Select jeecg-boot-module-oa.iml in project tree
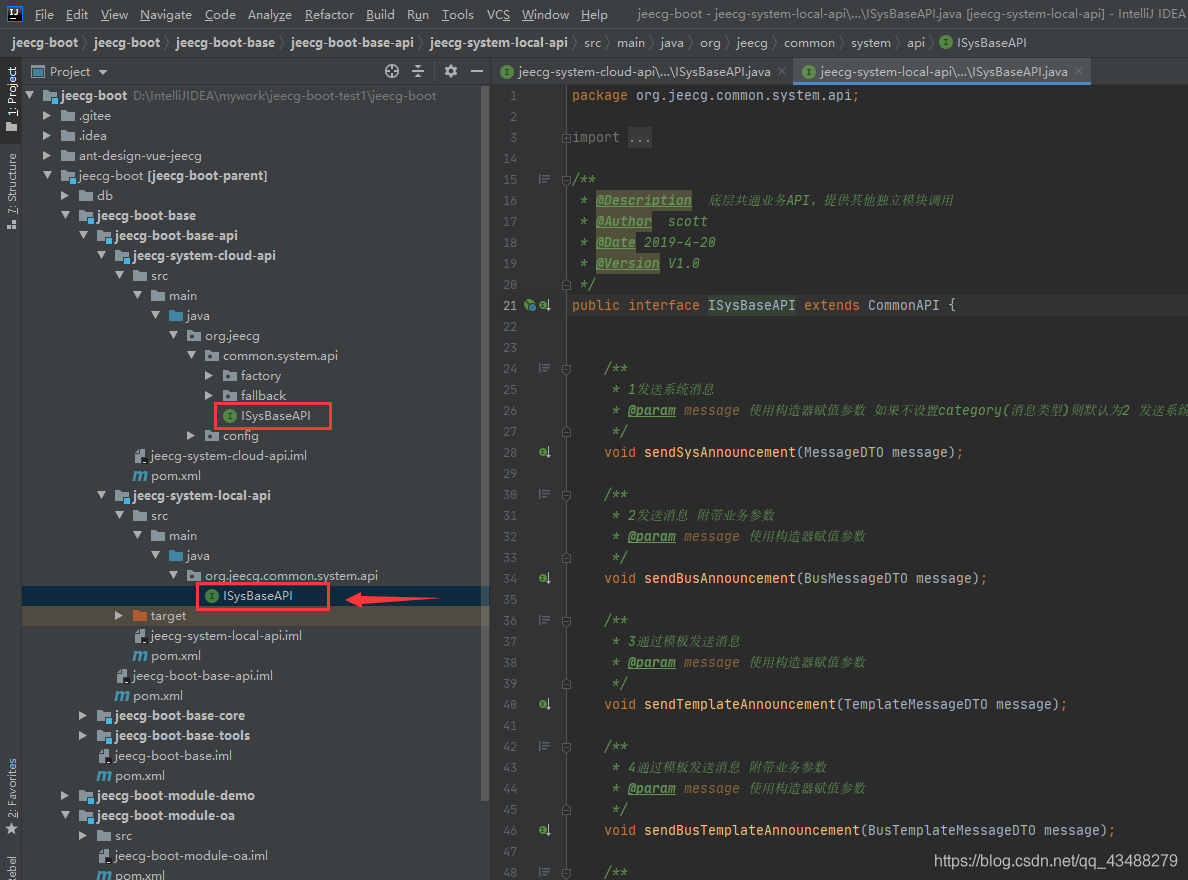 coord(183,856)
